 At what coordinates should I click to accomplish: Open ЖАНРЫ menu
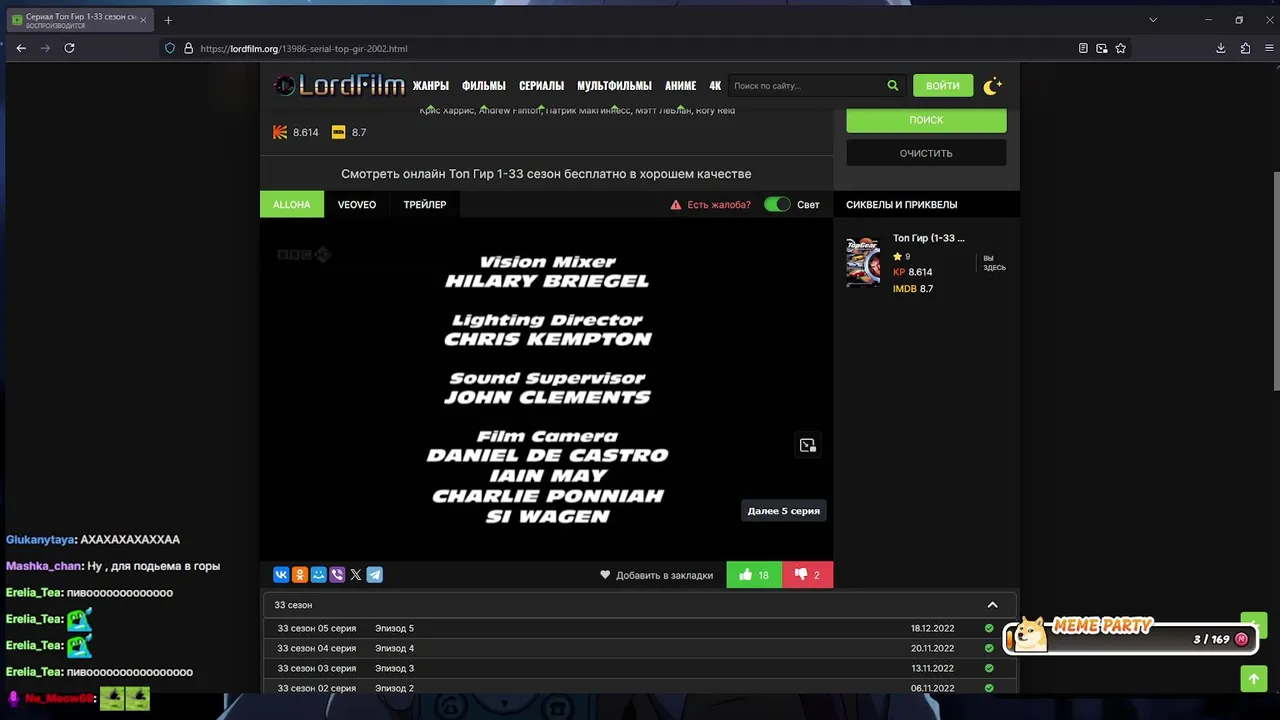(x=431, y=86)
